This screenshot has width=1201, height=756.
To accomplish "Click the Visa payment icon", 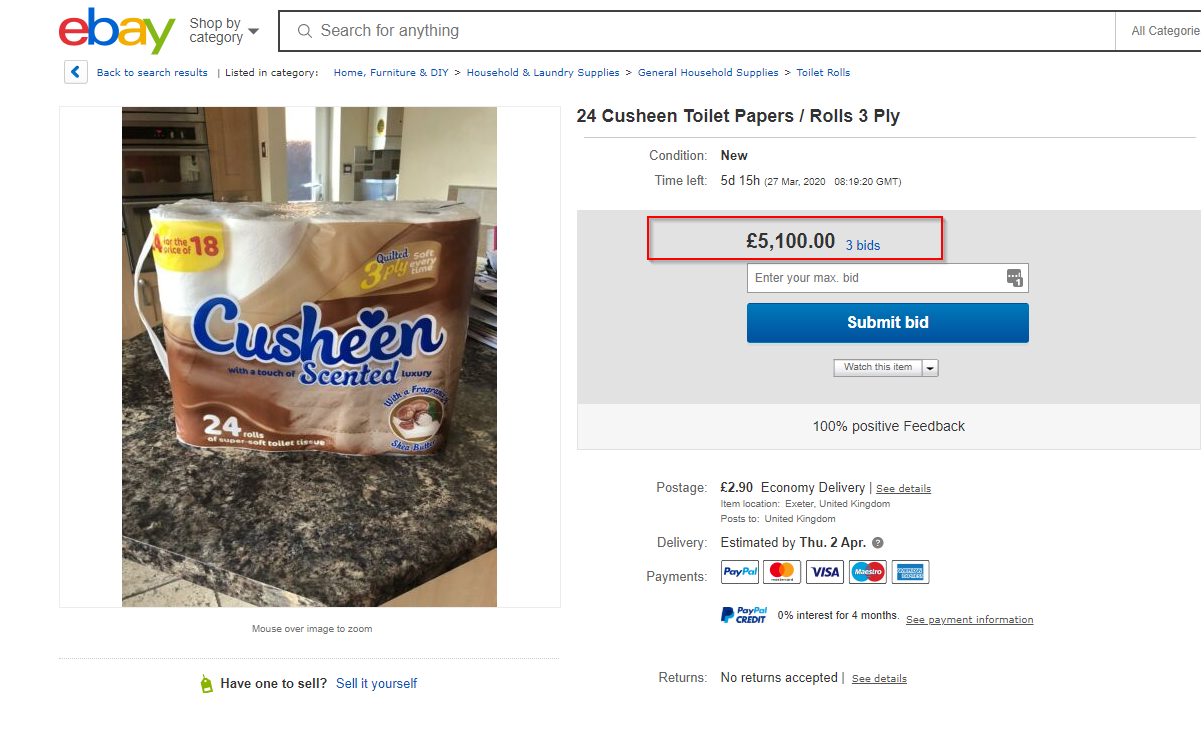I will click(825, 572).
